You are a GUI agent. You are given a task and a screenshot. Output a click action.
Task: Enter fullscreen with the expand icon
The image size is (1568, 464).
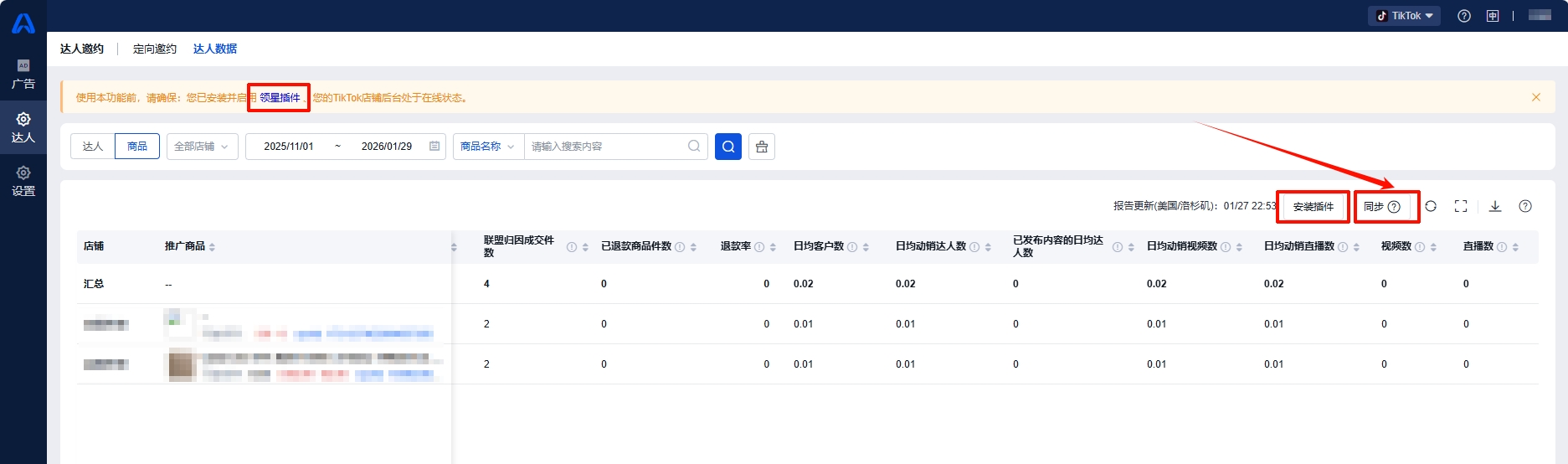pos(1461,206)
